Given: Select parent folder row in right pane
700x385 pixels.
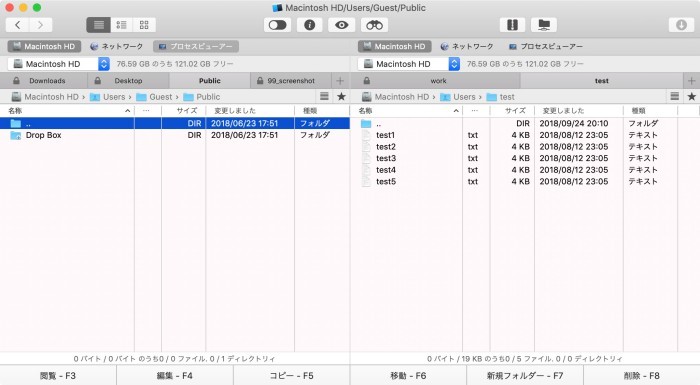Looking at the screenshot, I should click(525, 123).
